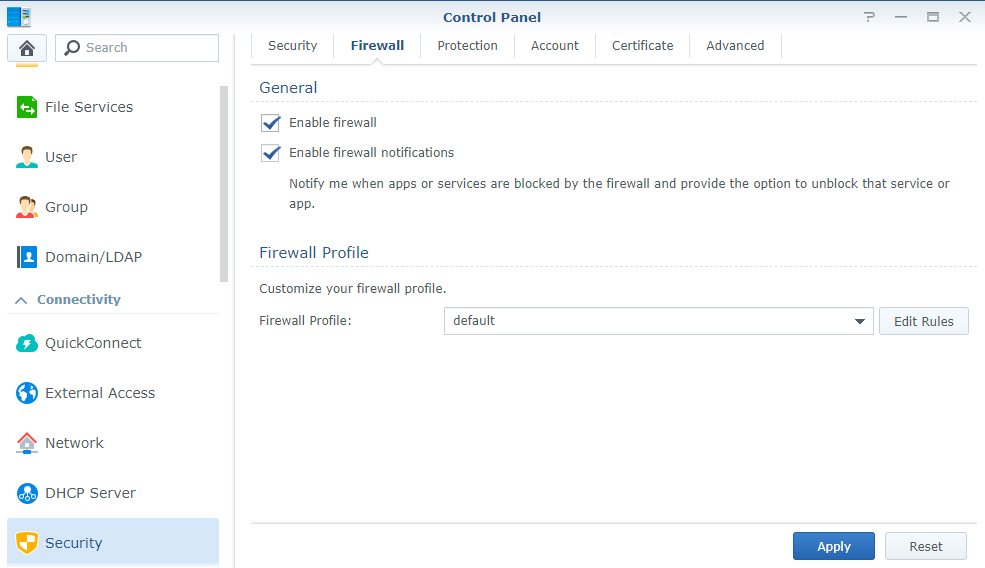Collapse the Connectivity section
This screenshot has height=568, width=985.
point(21,300)
